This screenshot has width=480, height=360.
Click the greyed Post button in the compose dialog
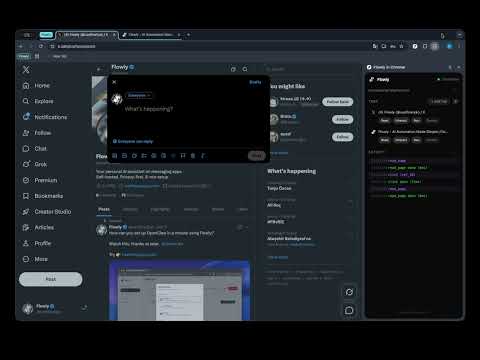pyautogui.click(x=257, y=156)
